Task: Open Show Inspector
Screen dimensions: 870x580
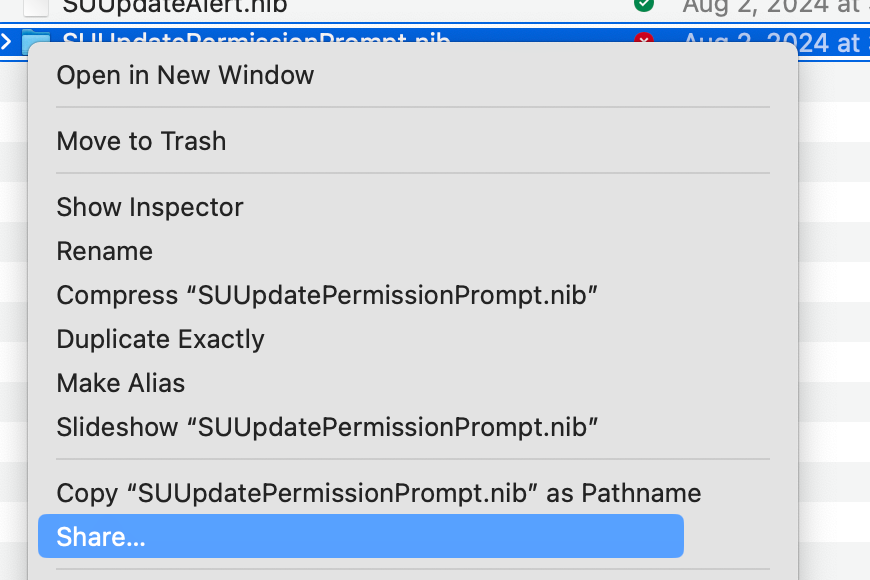Action: pyautogui.click(x=149, y=207)
